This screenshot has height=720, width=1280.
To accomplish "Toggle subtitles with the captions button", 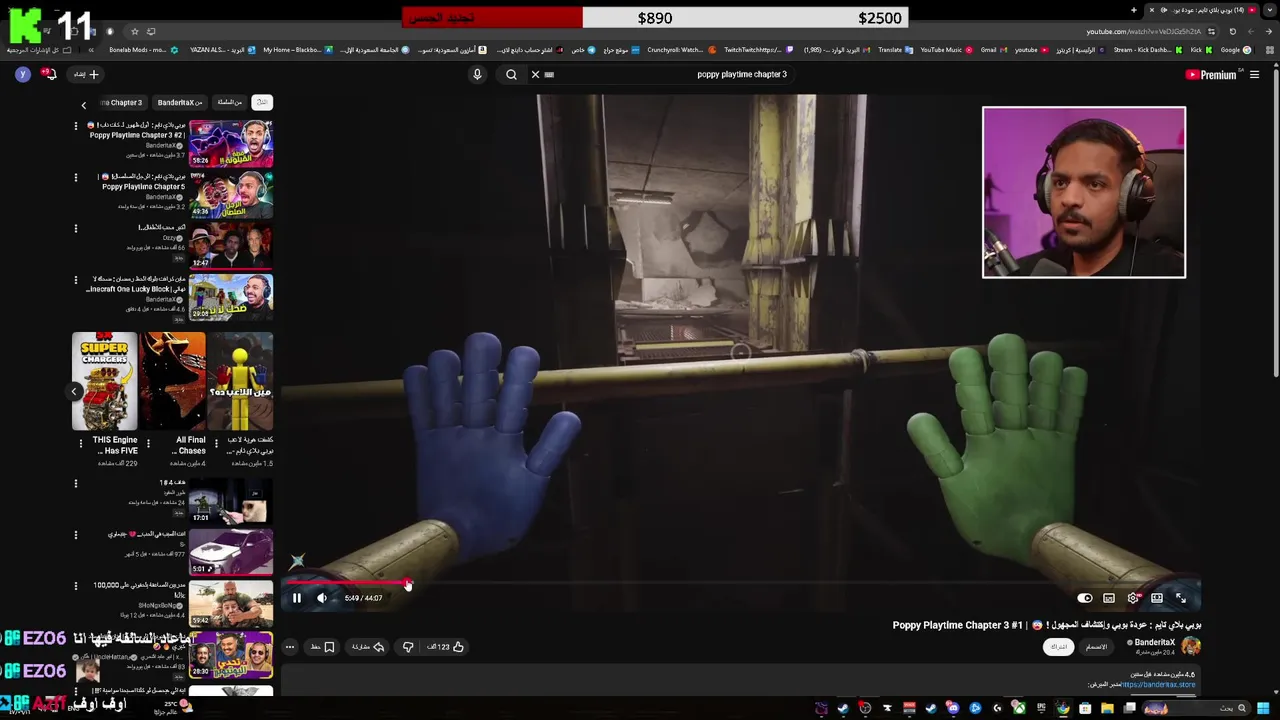I will [x=1109, y=598].
